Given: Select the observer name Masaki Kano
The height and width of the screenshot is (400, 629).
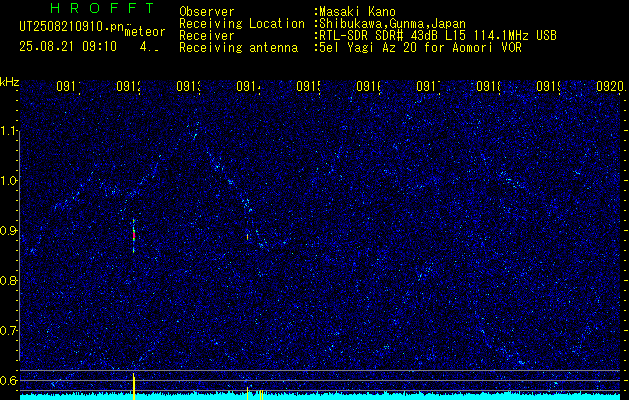Looking at the screenshot, I should tap(358, 11).
